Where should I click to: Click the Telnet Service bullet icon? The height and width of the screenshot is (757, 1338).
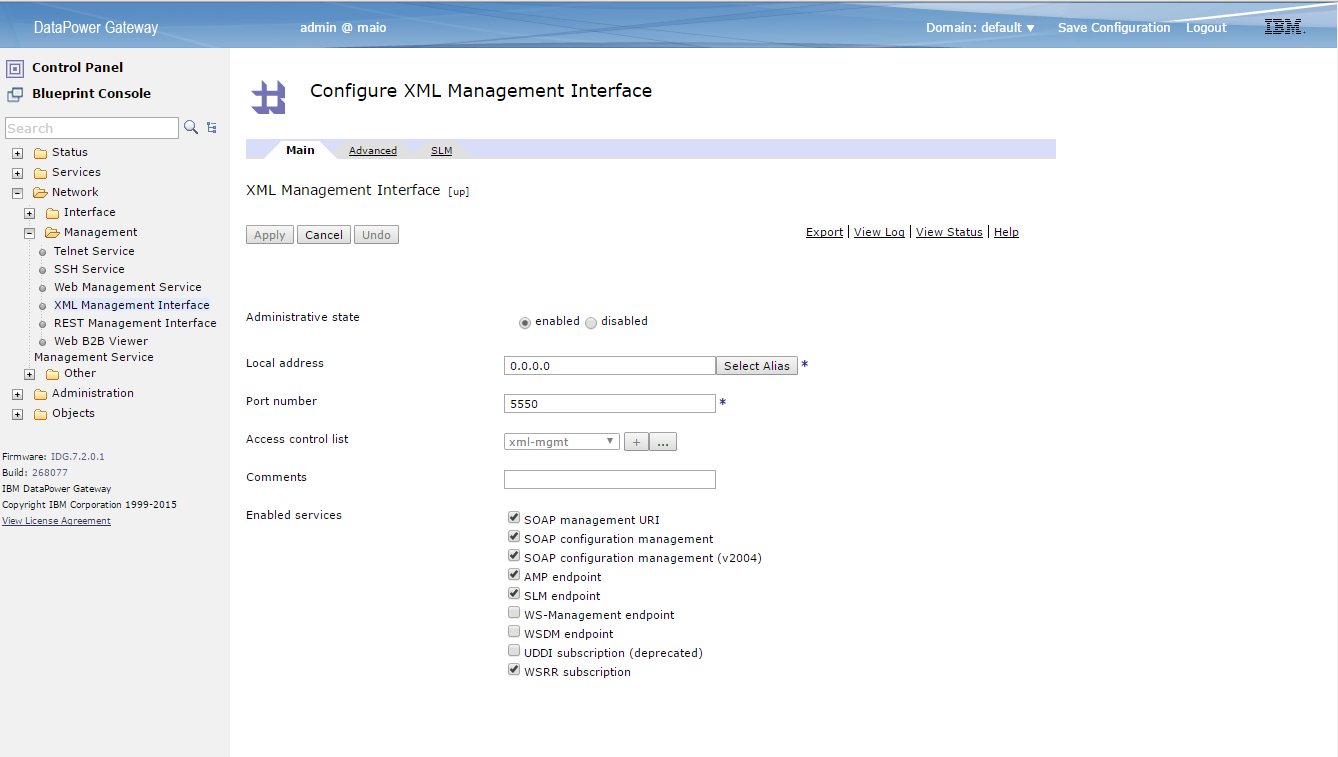pyautogui.click(x=43, y=252)
